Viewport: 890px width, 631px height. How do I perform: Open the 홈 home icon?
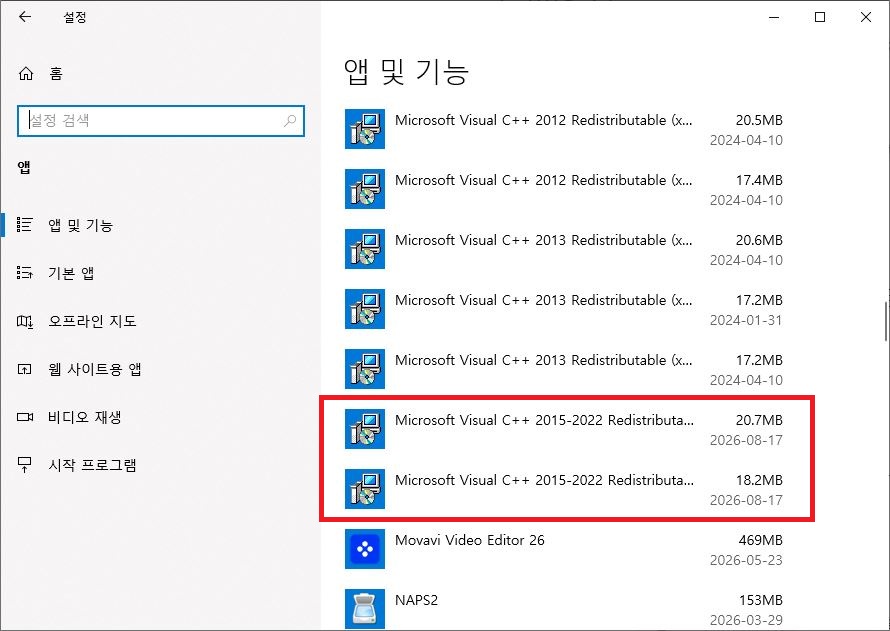pos(26,74)
